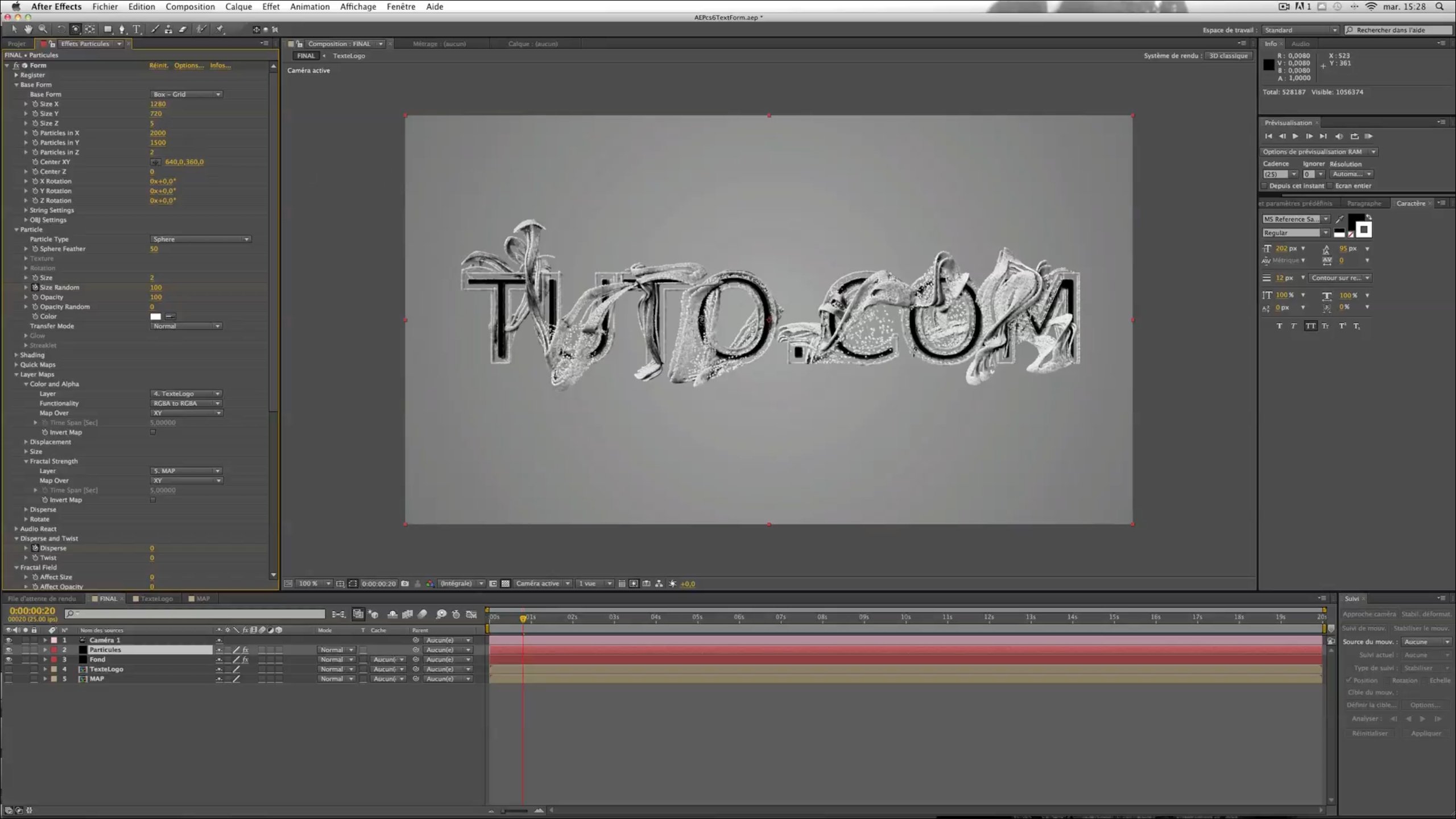Enable Depuis cet instant checkbox
Screen dimensions: 1456x819
pyautogui.click(x=1265, y=186)
